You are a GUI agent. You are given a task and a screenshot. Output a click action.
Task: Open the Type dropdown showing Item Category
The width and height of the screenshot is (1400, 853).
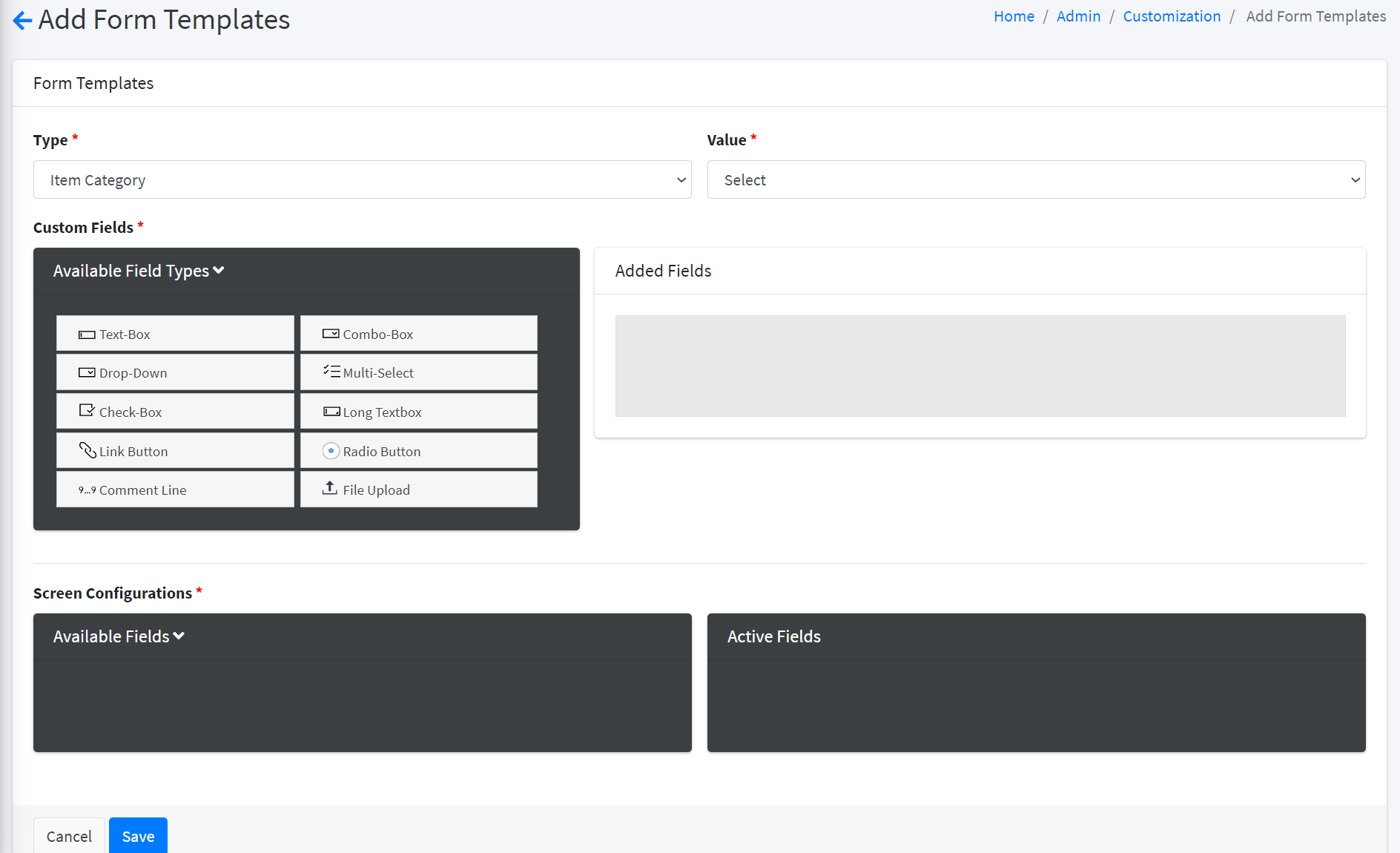coord(363,180)
